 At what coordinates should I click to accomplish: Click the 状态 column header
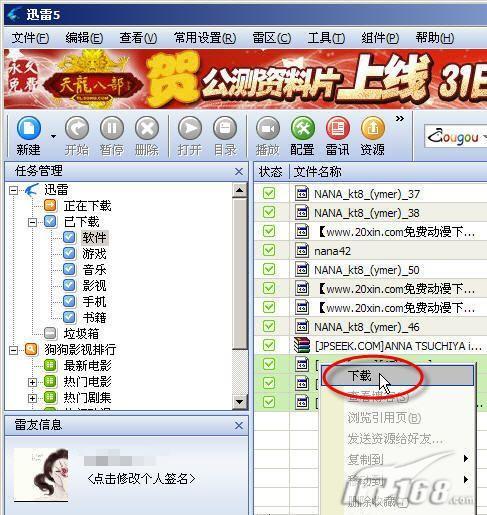[x=270, y=172]
